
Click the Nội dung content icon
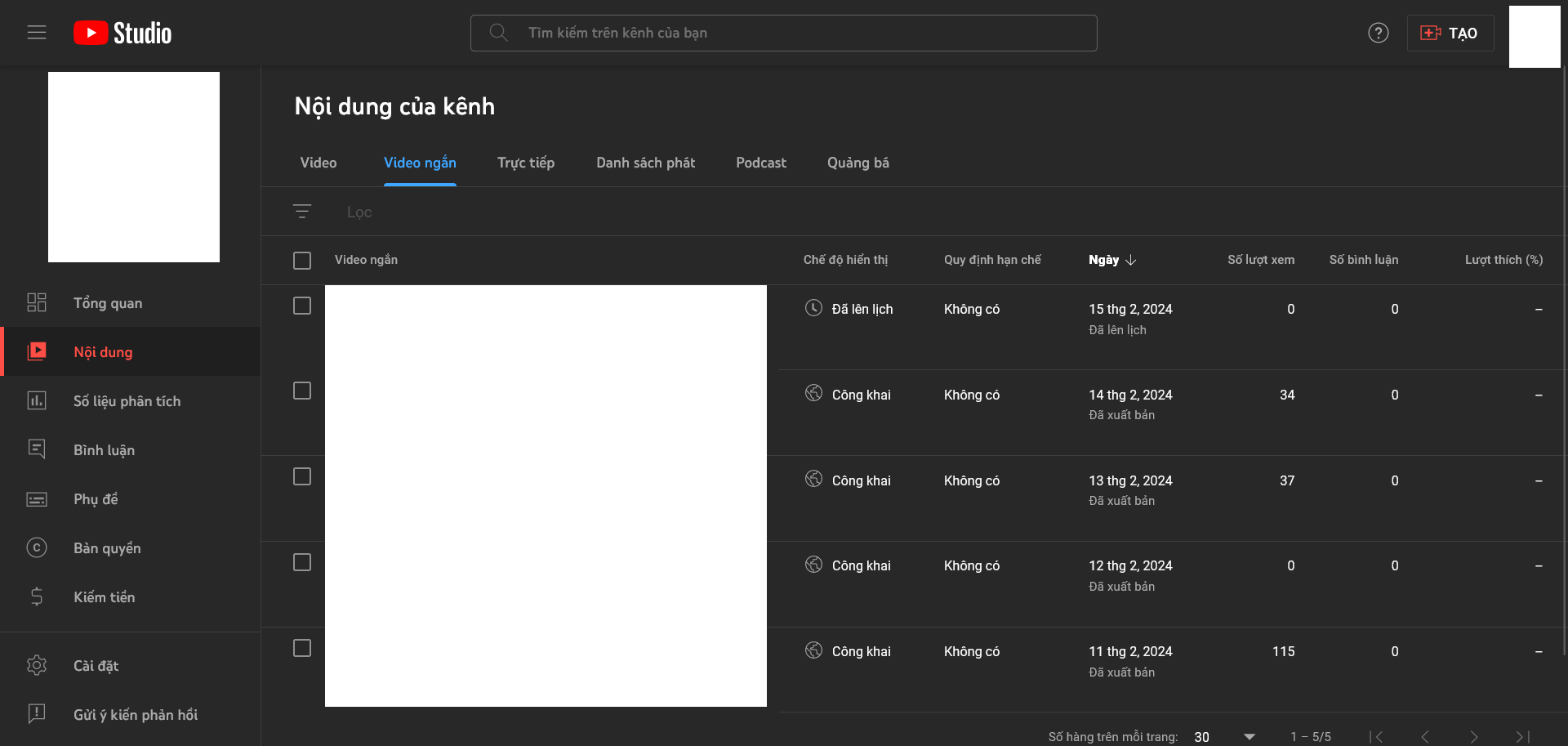pos(37,351)
